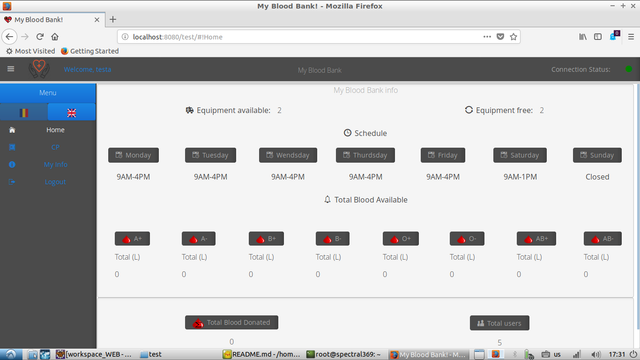
Task: Open a new browser tab with plus
Action: (x=113, y=19)
